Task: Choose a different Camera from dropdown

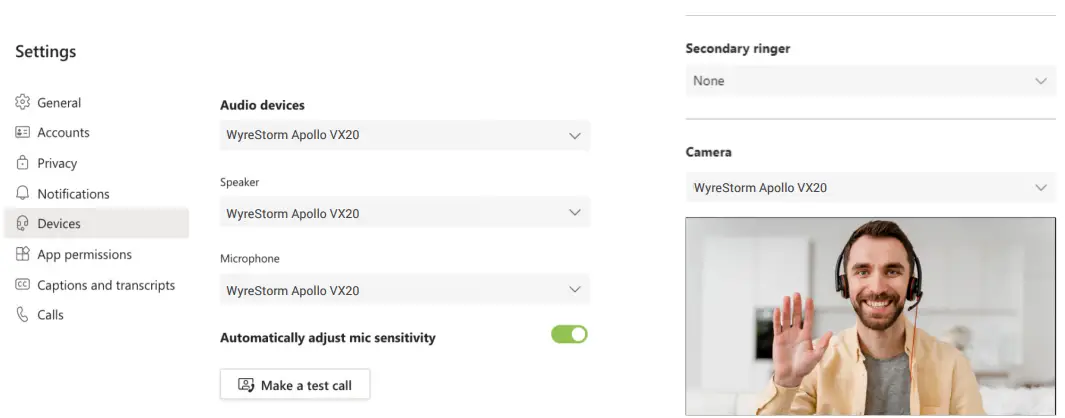Action: (x=870, y=187)
